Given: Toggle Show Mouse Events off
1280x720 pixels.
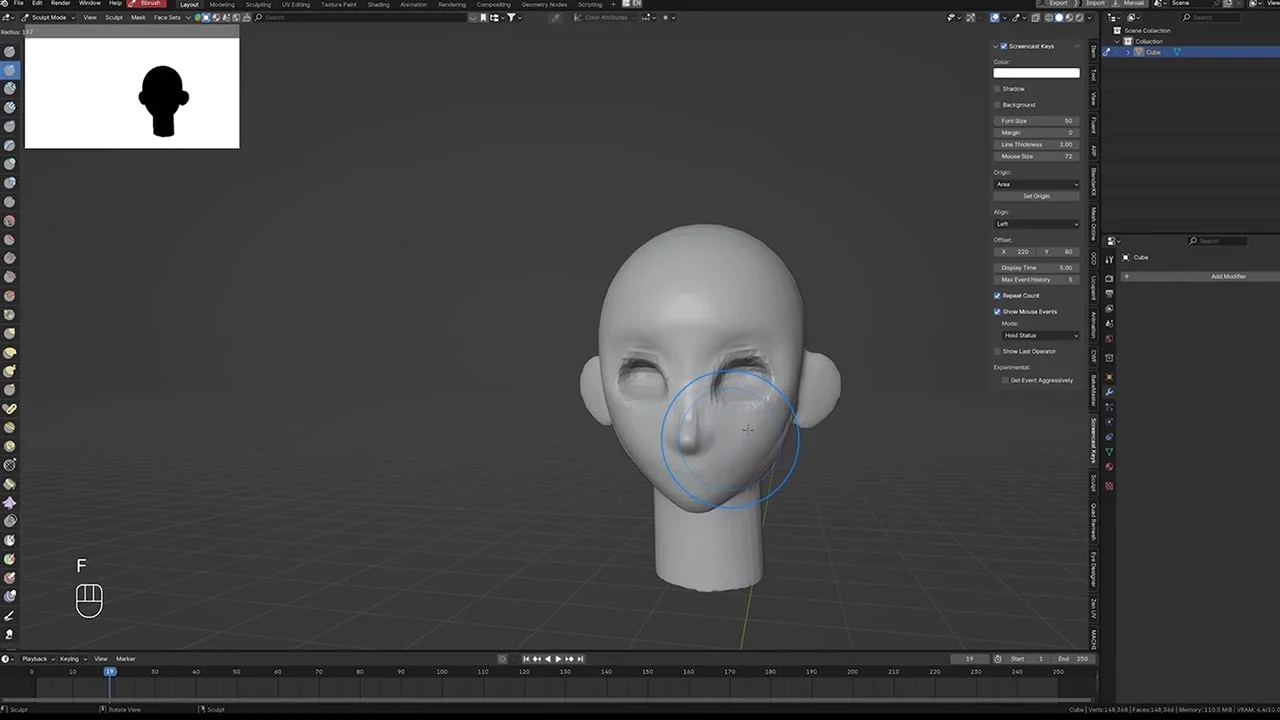Looking at the screenshot, I should coord(997,311).
